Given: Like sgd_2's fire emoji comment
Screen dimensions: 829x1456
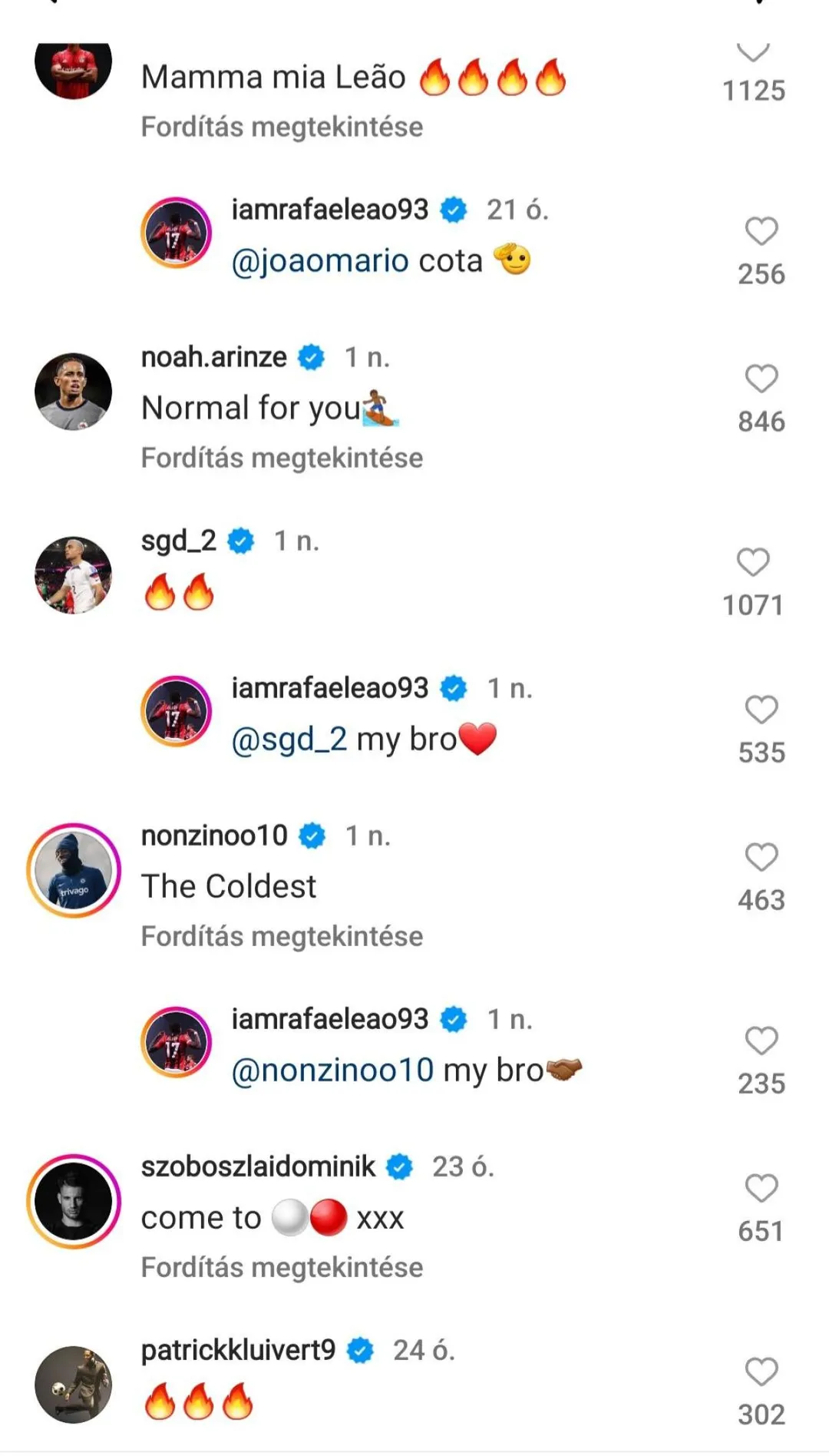Looking at the screenshot, I should 752,563.
